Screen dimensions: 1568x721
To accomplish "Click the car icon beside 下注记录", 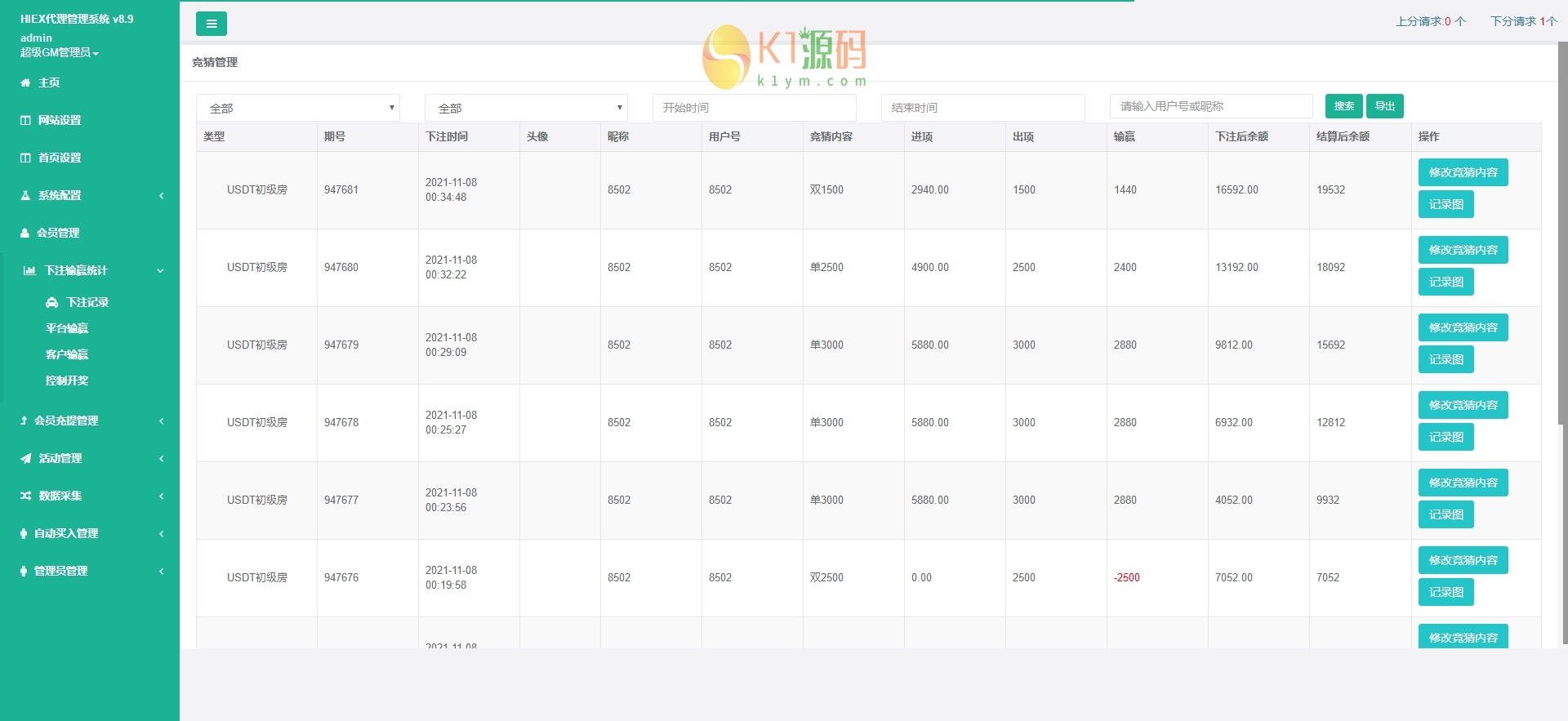I will coord(52,302).
